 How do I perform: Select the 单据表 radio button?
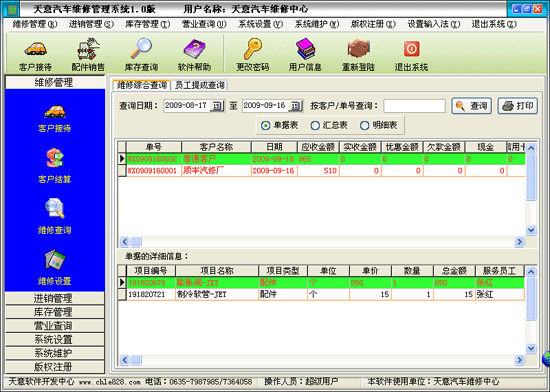coord(266,126)
